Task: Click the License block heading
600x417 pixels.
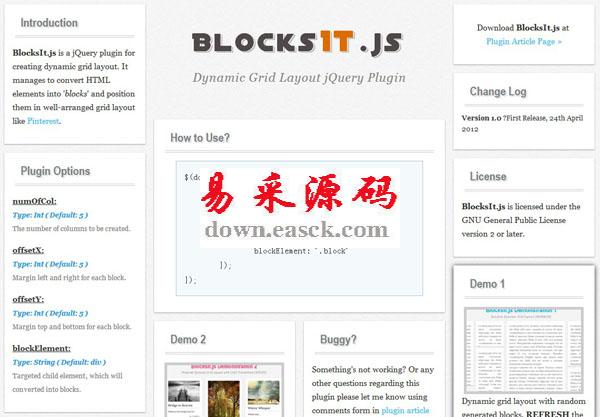Action: [x=488, y=177]
